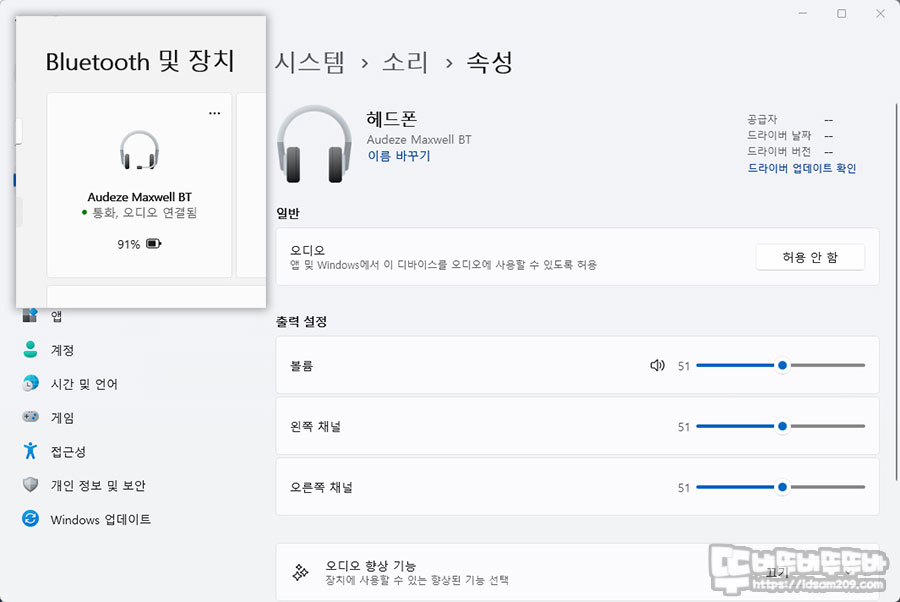Screen dimensions: 900x602
Task: Click the 게임 controller icon
Action: click(30, 417)
